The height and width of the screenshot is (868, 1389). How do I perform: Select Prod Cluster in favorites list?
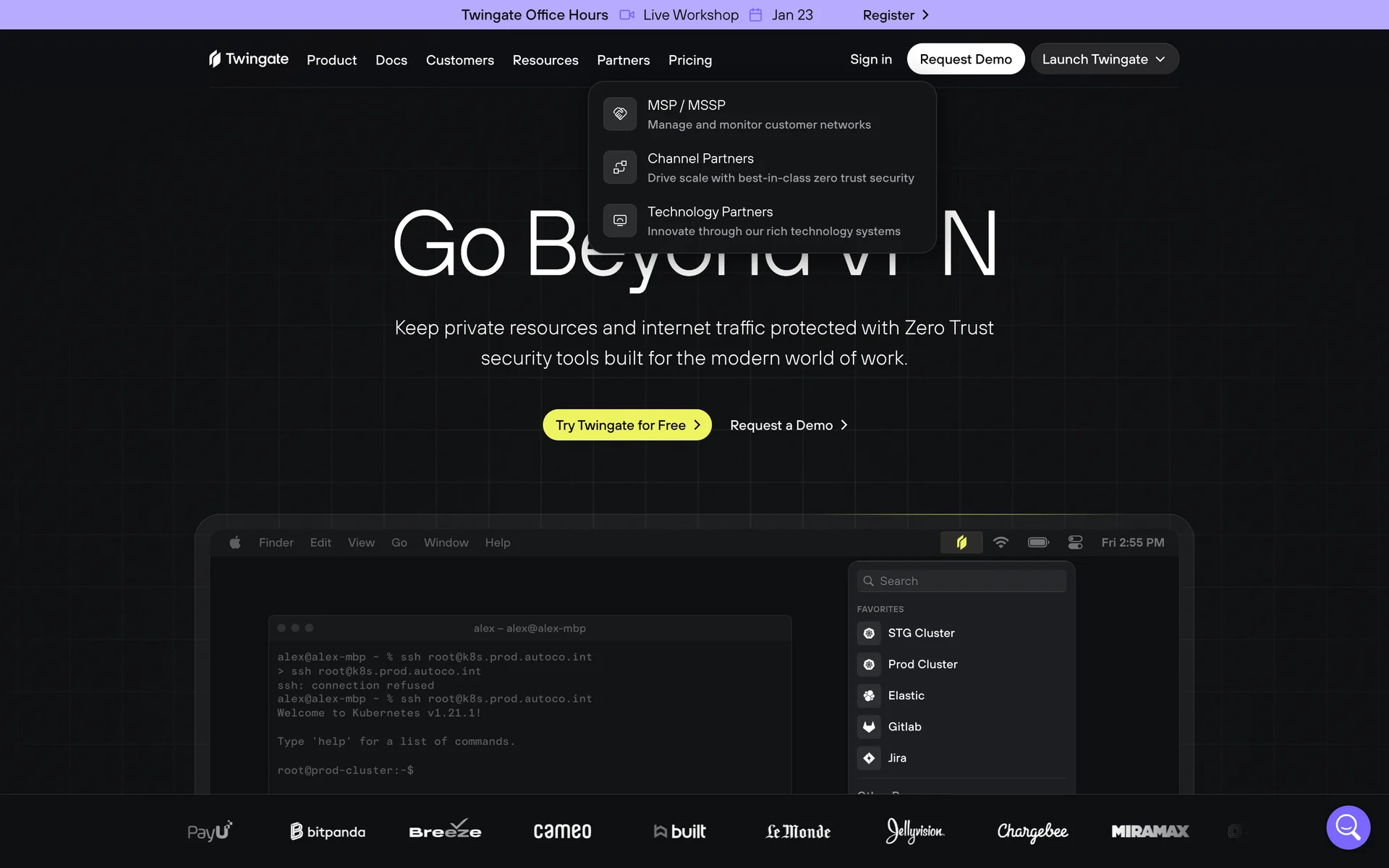tap(922, 664)
